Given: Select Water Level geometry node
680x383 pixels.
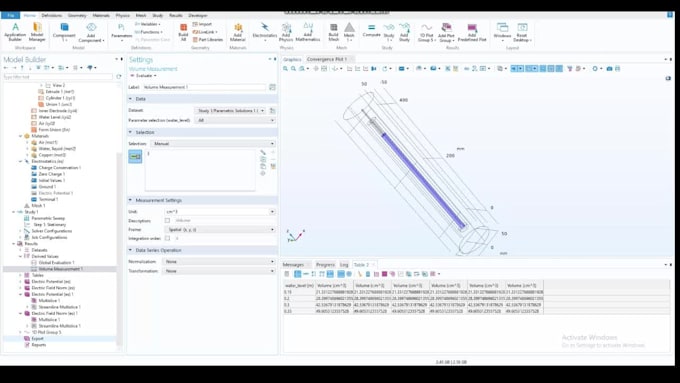Looking at the screenshot, I should coord(55,117).
